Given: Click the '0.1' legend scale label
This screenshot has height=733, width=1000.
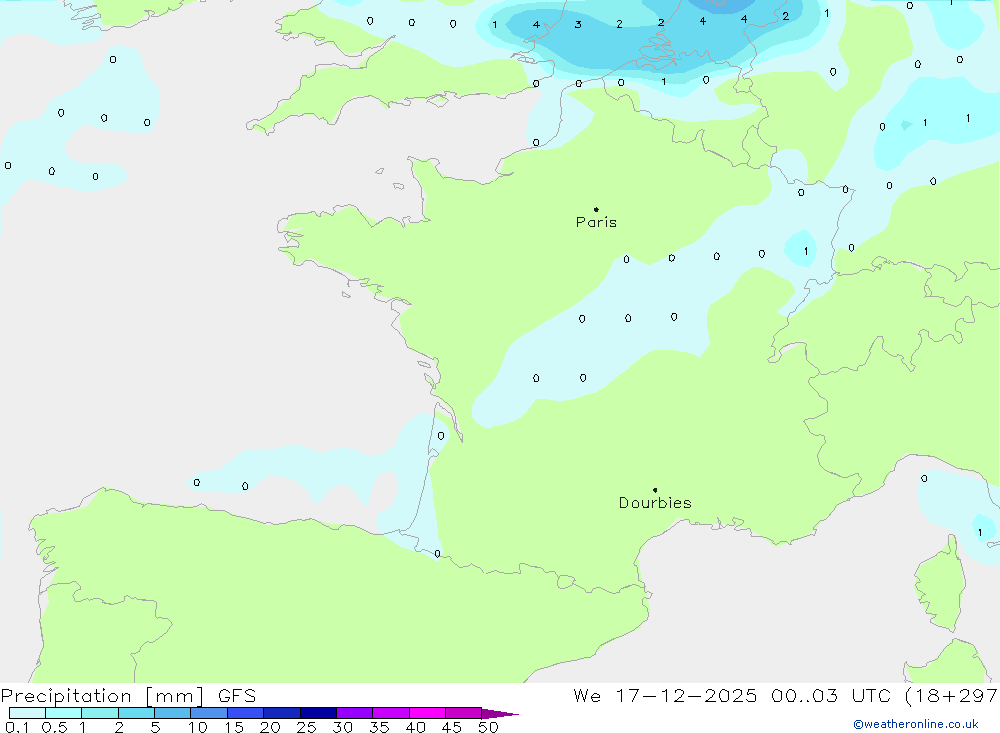Looking at the screenshot, I should pos(17,727).
